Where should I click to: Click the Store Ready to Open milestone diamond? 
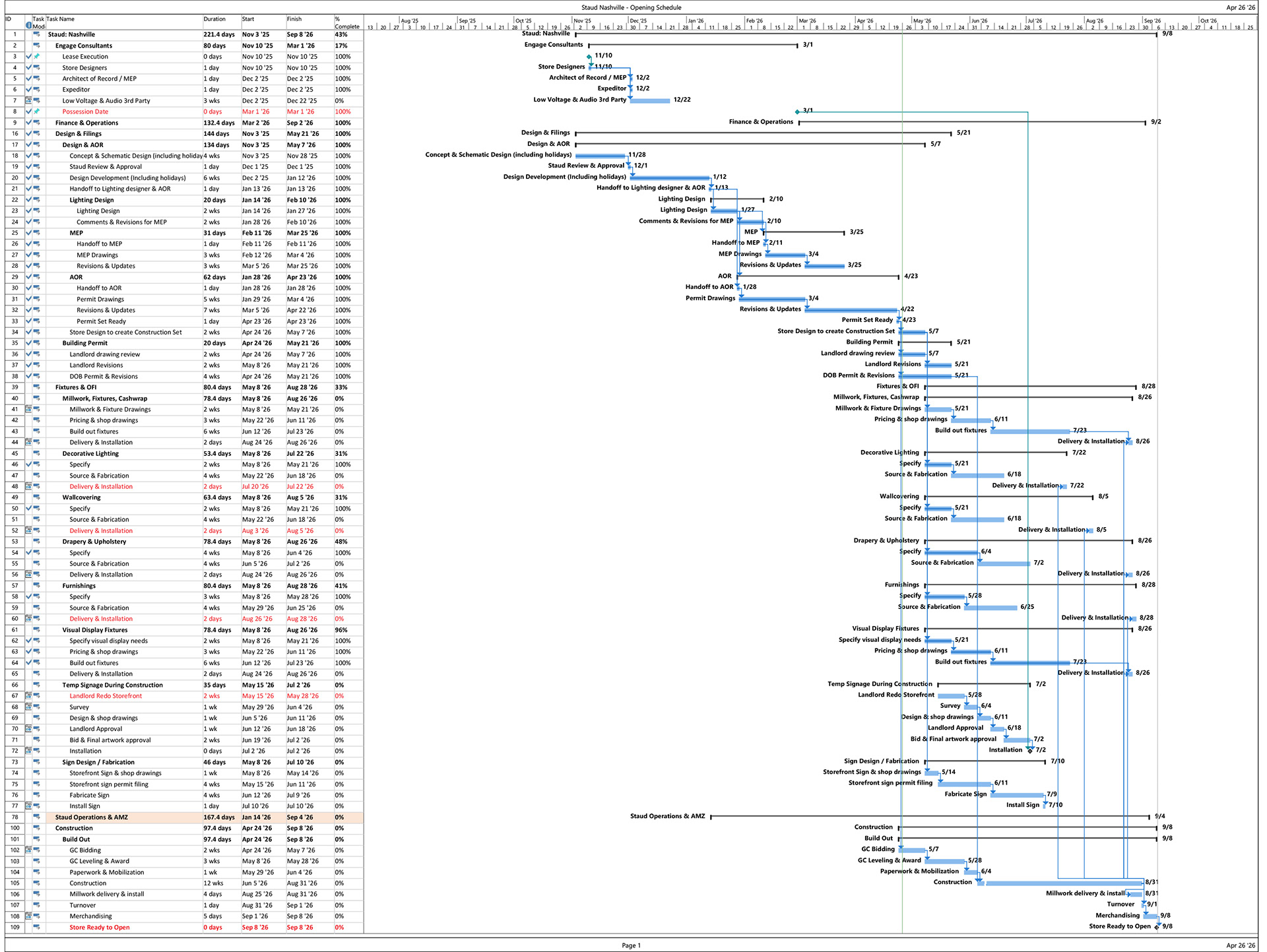pyautogui.click(x=1157, y=927)
